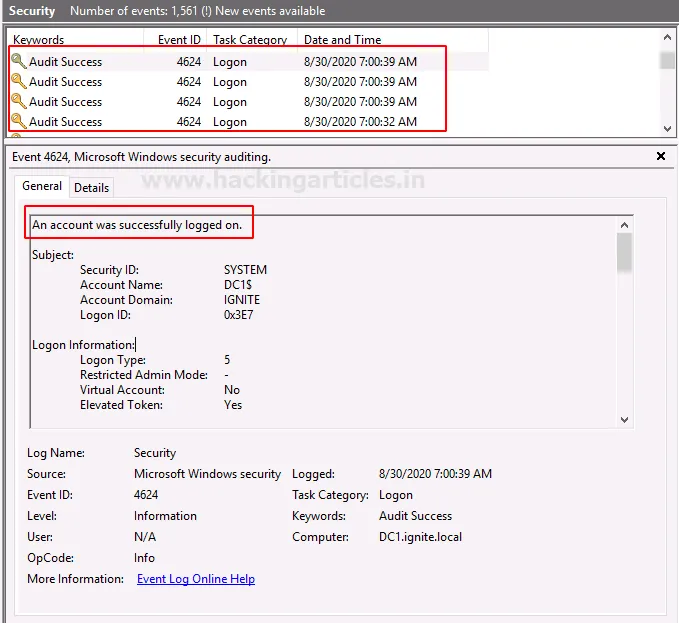Switch to the General tab
The width and height of the screenshot is (679, 623).
(42, 186)
